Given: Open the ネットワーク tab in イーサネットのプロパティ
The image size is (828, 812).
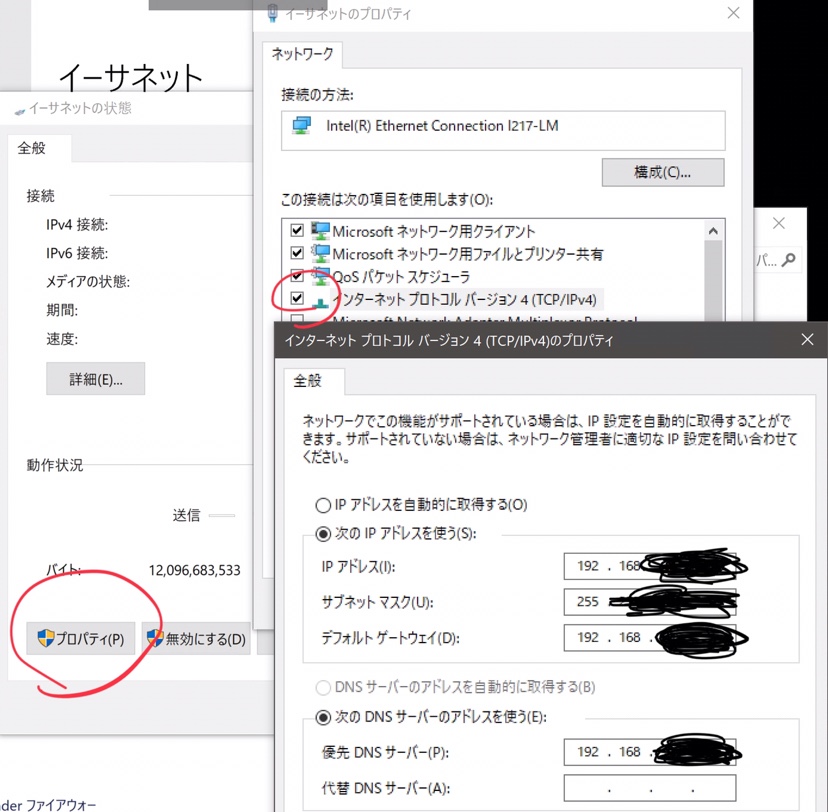Looking at the screenshot, I should click(302, 54).
